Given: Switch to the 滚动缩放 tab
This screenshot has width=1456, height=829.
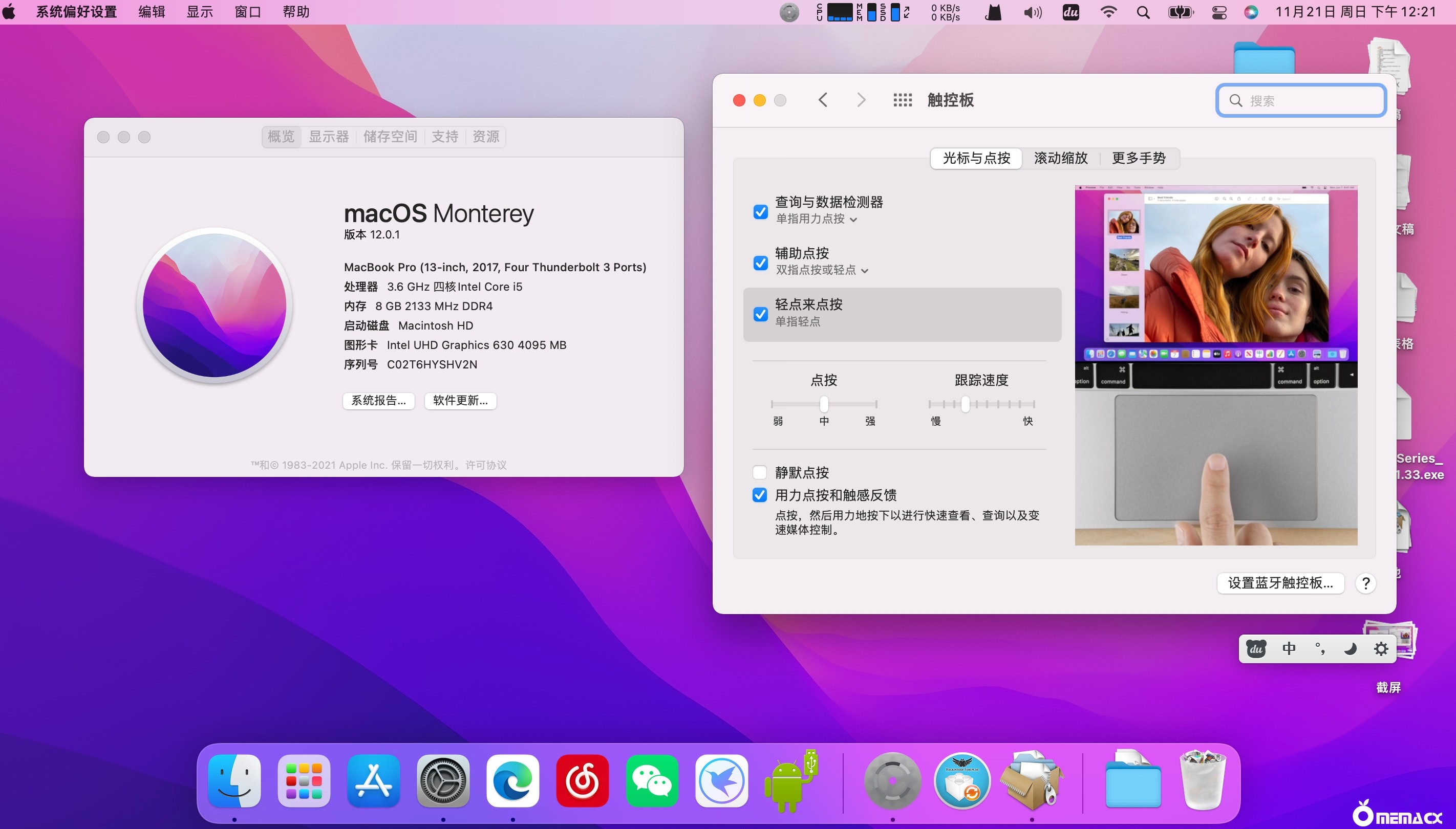Looking at the screenshot, I should tap(1061, 158).
